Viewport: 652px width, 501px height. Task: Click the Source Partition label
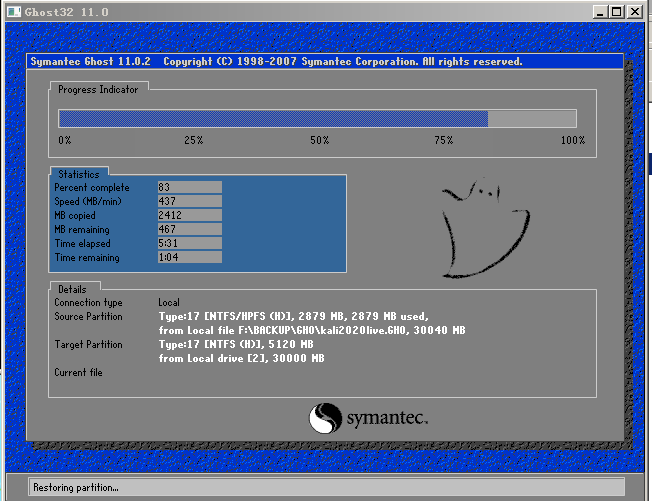pyautogui.click(x=88, y=316)
